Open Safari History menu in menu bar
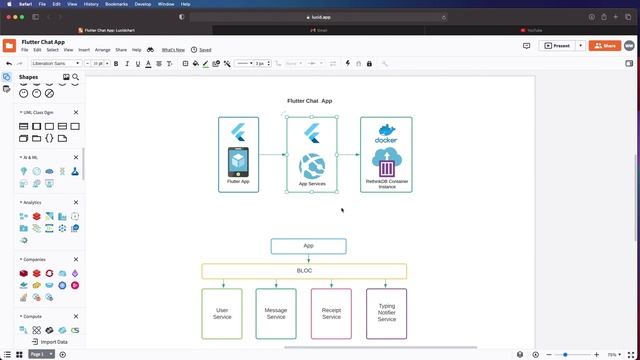Image resolution: width=640 pixels, height=360 pixels. 91,4
